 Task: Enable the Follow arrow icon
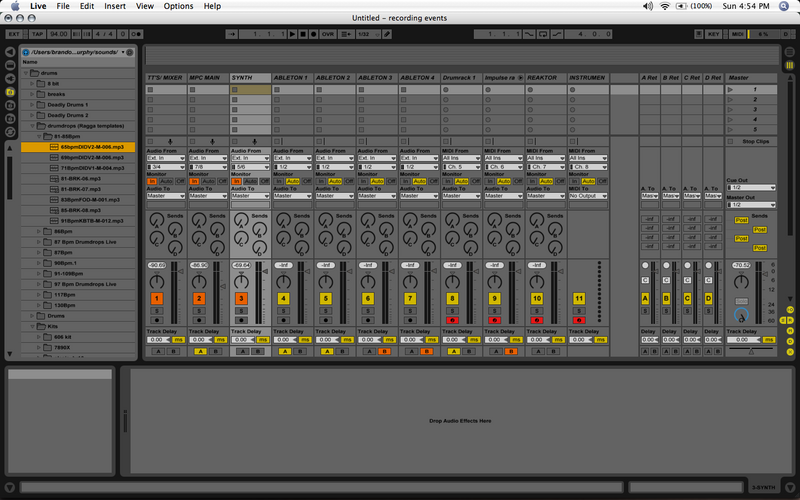pos(231,34)
